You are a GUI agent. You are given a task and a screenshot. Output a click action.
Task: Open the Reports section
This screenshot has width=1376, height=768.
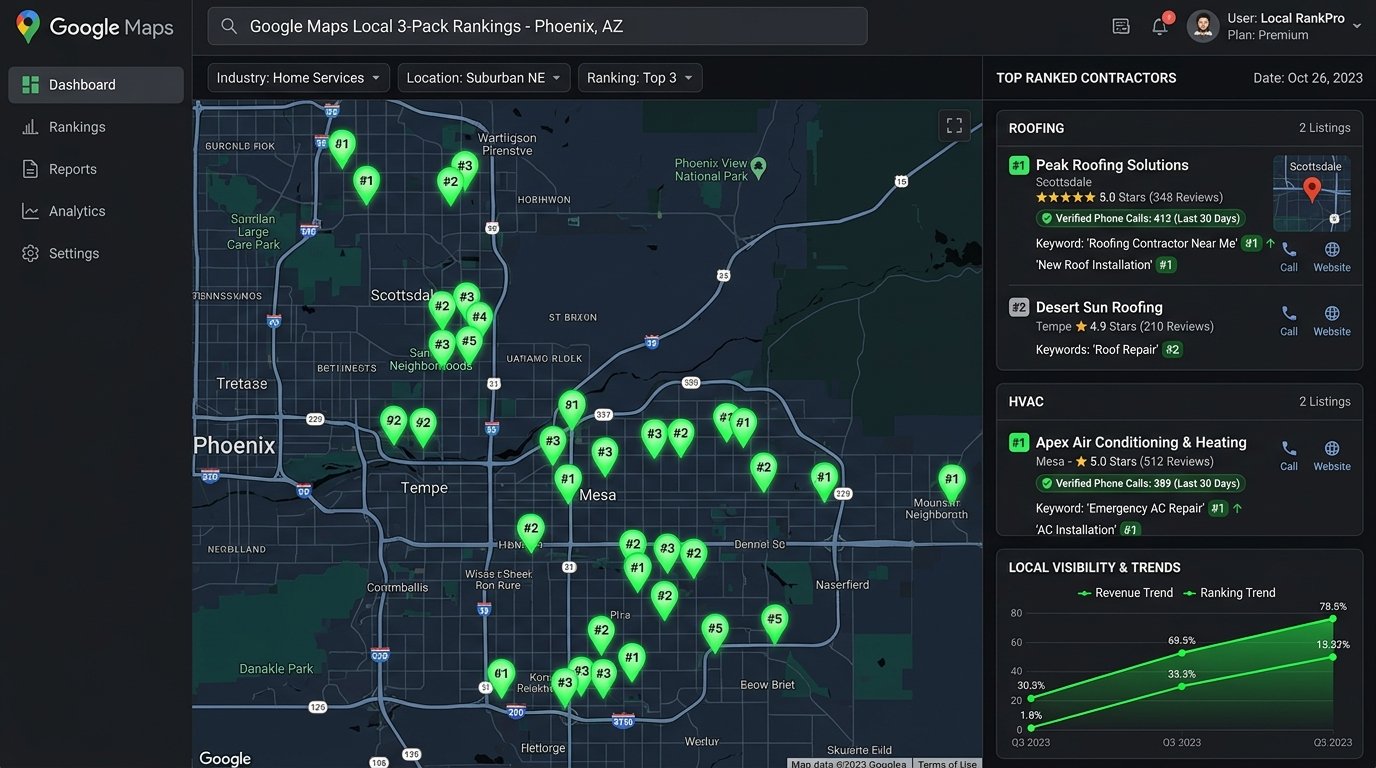tap(96, 169)
